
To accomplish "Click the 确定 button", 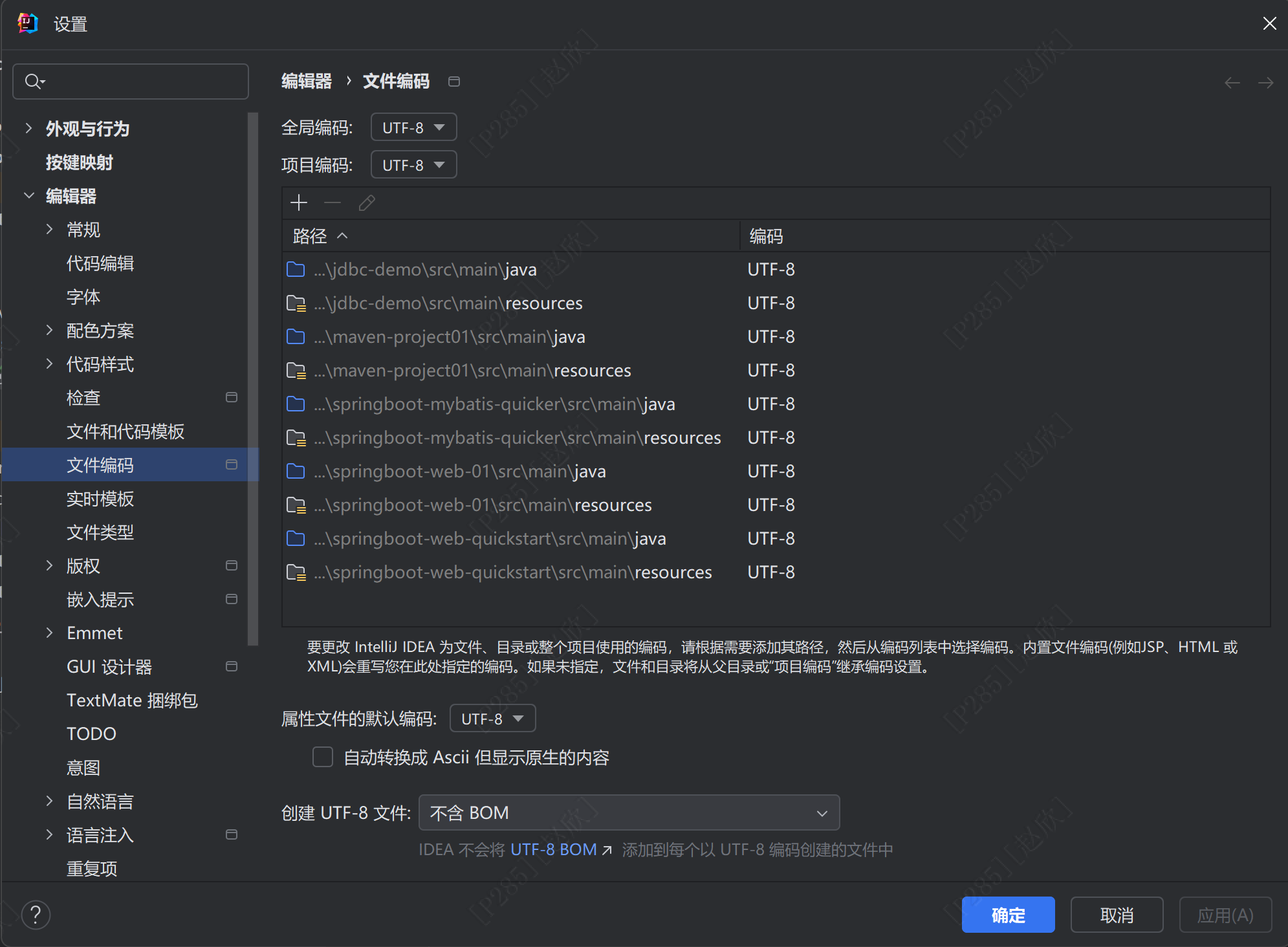I will pyautogui.click(x=1008, y=915).
